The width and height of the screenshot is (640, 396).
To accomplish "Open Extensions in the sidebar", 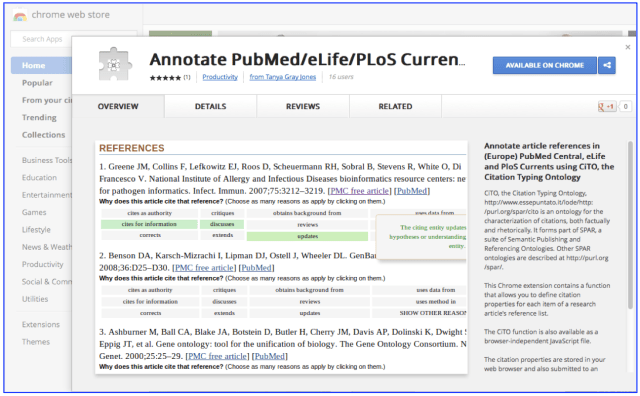I will (41, 325).
